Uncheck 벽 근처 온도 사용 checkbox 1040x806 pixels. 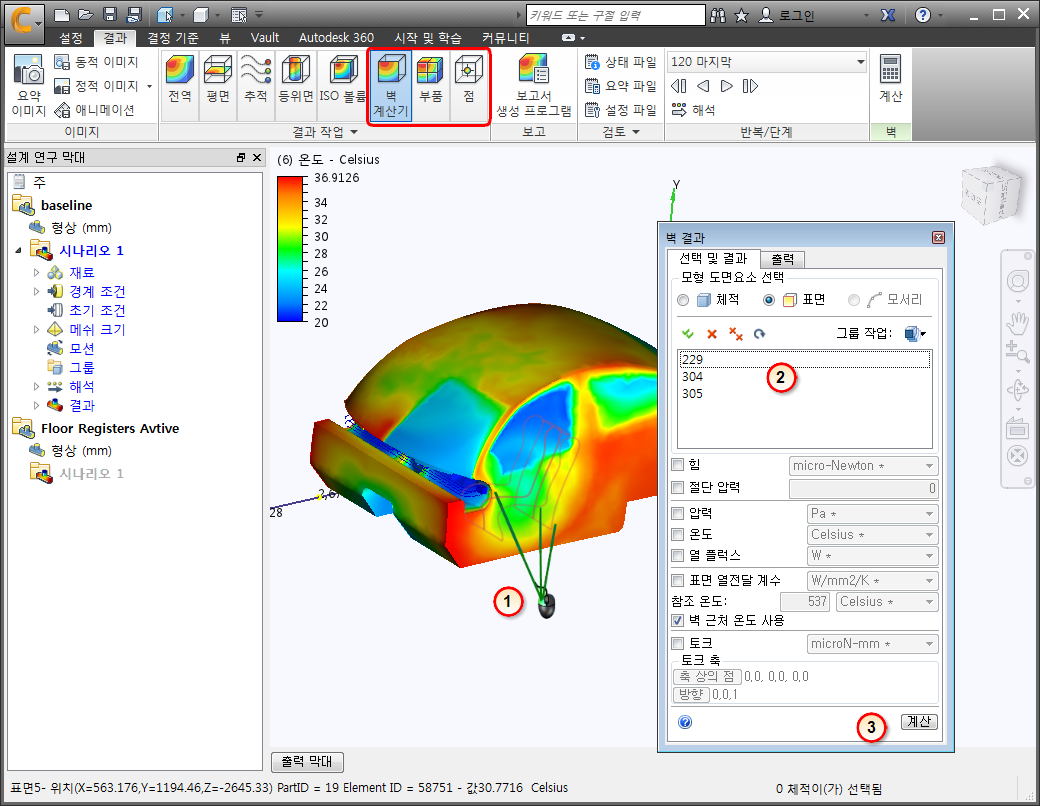677,621
